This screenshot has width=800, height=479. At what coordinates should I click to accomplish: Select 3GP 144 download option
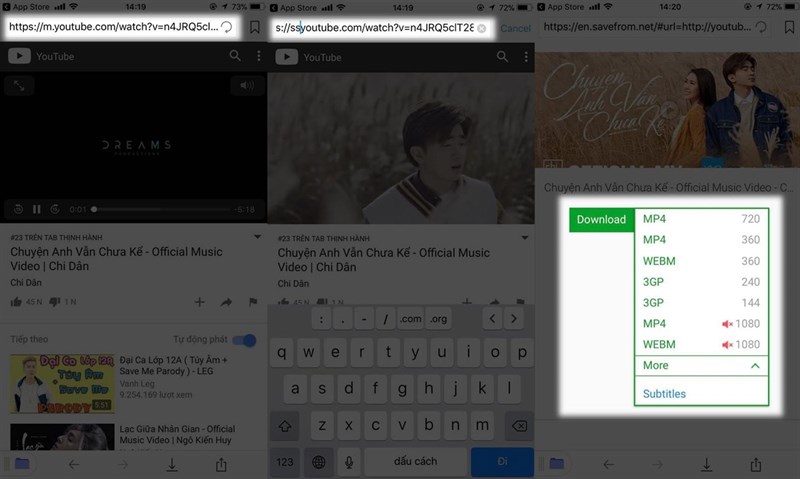point(701,303)
